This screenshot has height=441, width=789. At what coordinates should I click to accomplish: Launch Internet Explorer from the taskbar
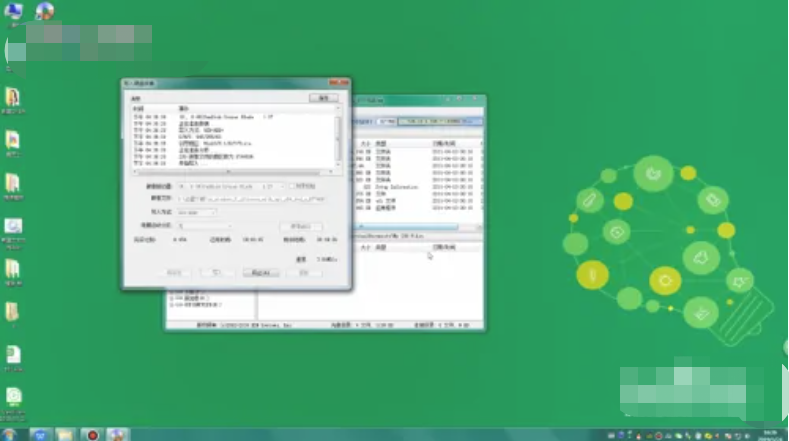coord(41,434)
